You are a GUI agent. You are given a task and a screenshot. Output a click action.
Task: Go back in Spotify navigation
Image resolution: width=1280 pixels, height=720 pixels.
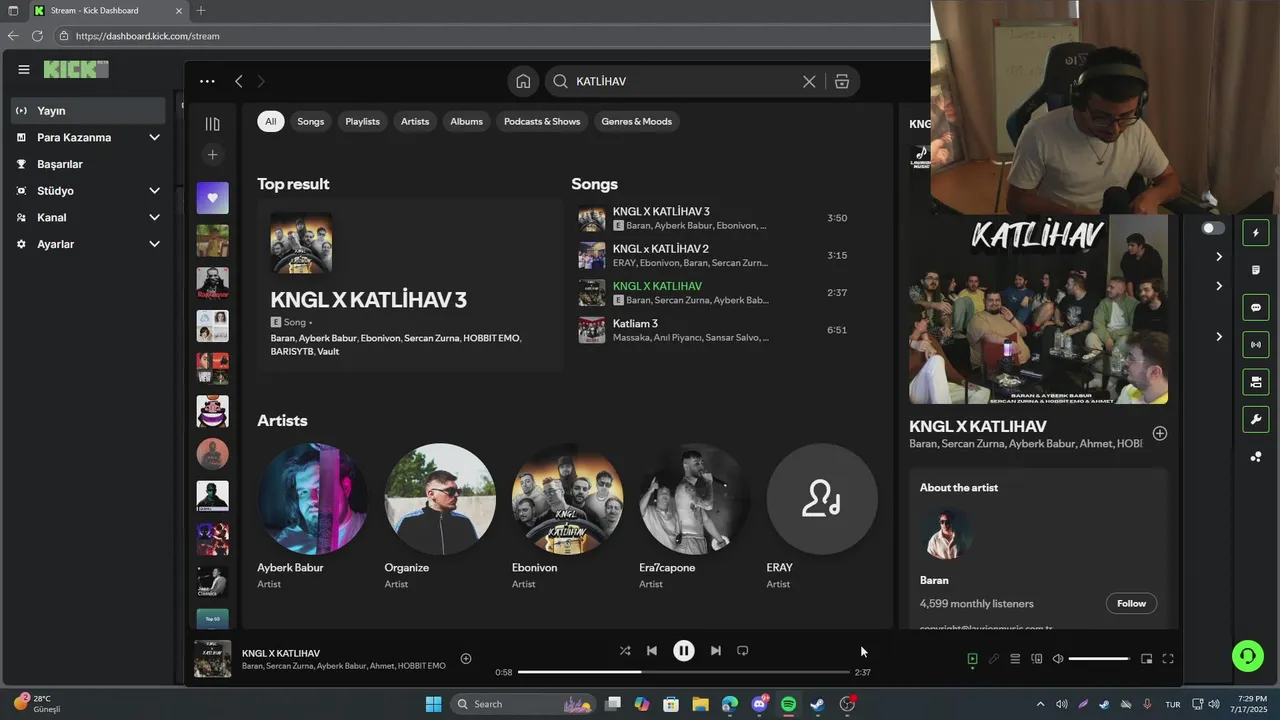[x=238, y=81]
